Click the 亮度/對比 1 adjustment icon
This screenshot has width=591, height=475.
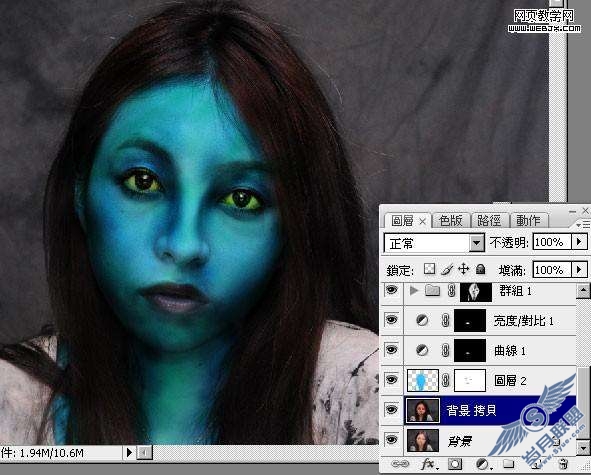tap(422, 320)
